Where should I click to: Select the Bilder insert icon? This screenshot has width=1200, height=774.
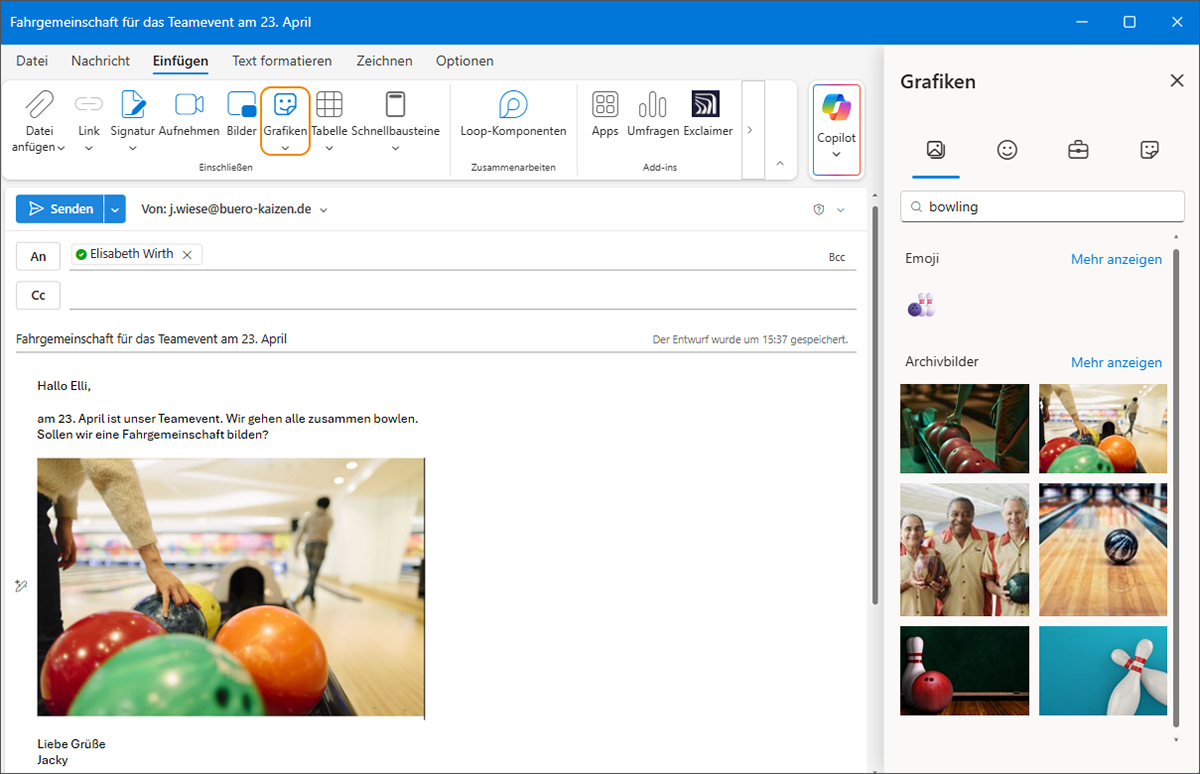coord(242,105)
